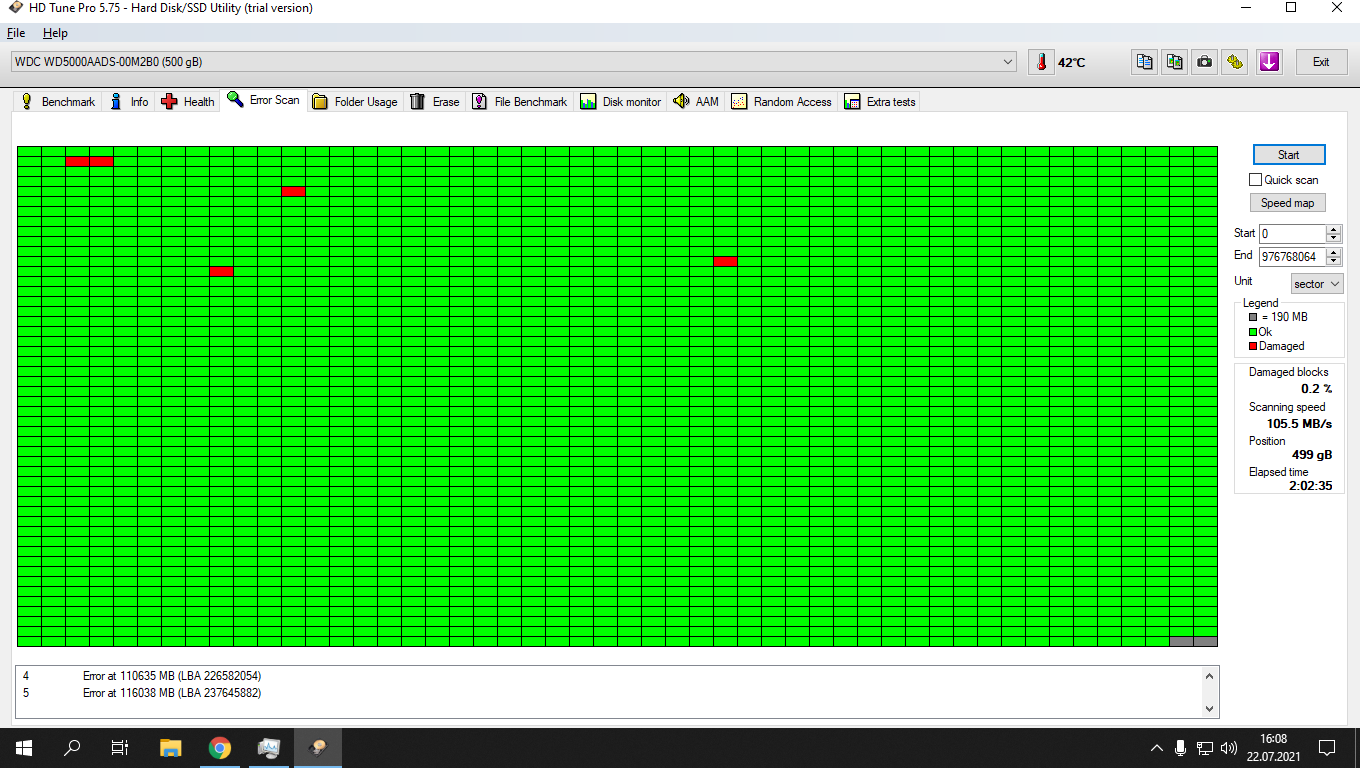Click the HD Tune taskbar icon
Screen dimensions: 1360x768
318,748
